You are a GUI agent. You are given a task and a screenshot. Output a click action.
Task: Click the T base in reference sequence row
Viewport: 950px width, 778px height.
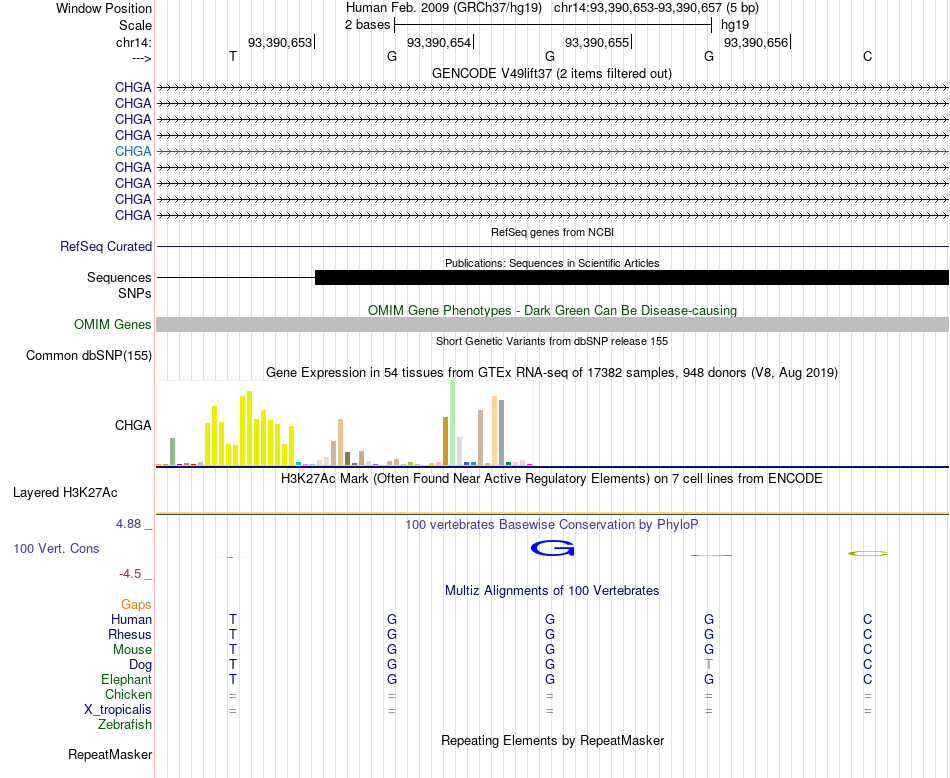(x=233, y=56)
